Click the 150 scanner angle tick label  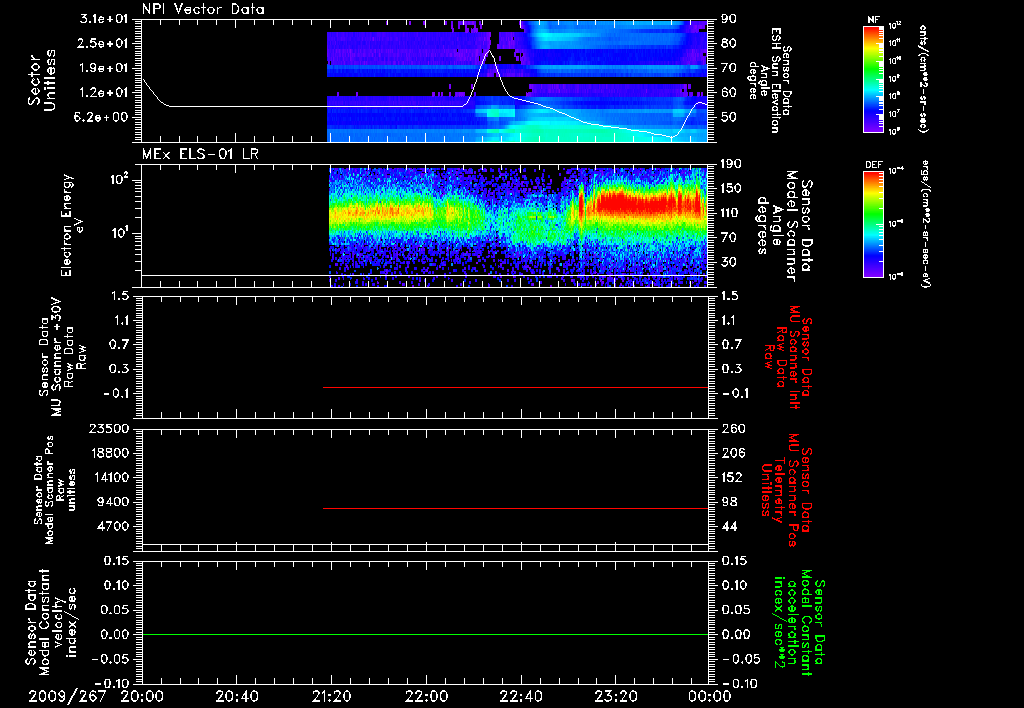(x=731, y=189)
